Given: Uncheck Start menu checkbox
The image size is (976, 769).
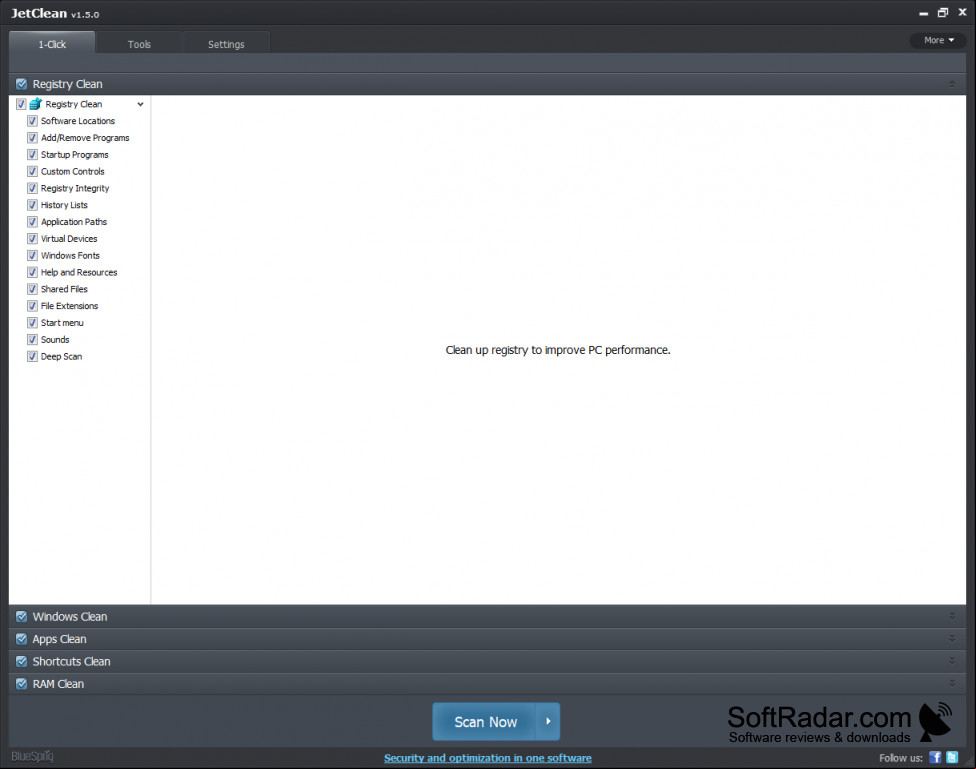Looking at the screenshot, I should point(32,323).
